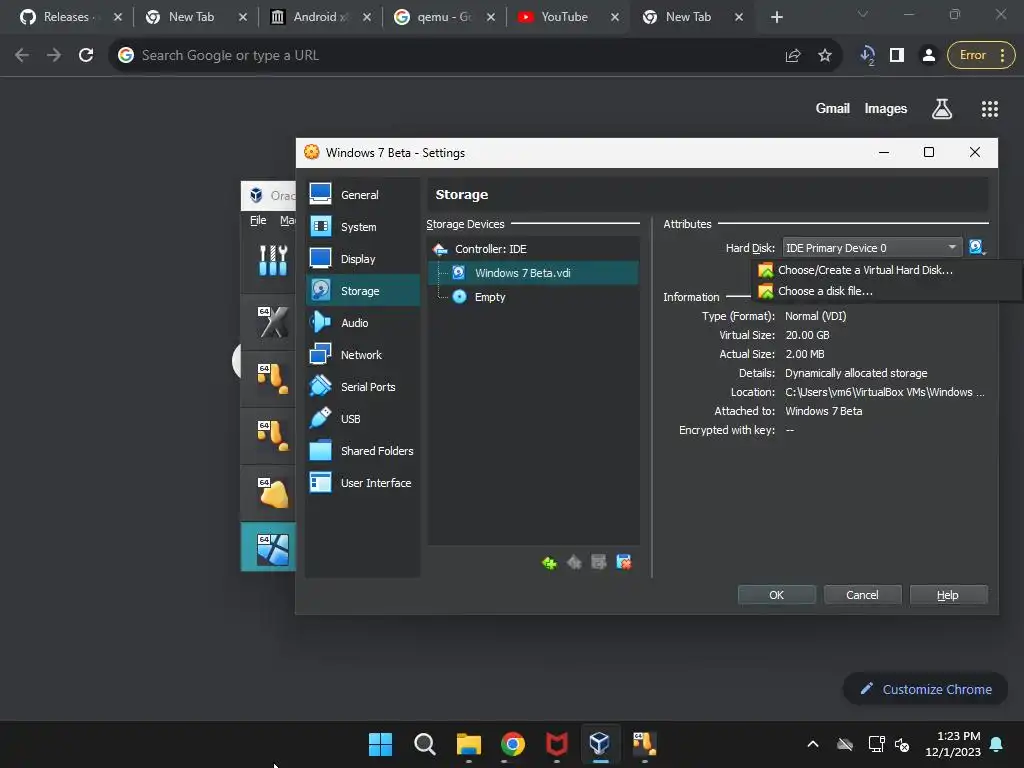Screen dimensions: 1024x768
Task: Open the taskbar clock and date
Action: tap(953, 744)
